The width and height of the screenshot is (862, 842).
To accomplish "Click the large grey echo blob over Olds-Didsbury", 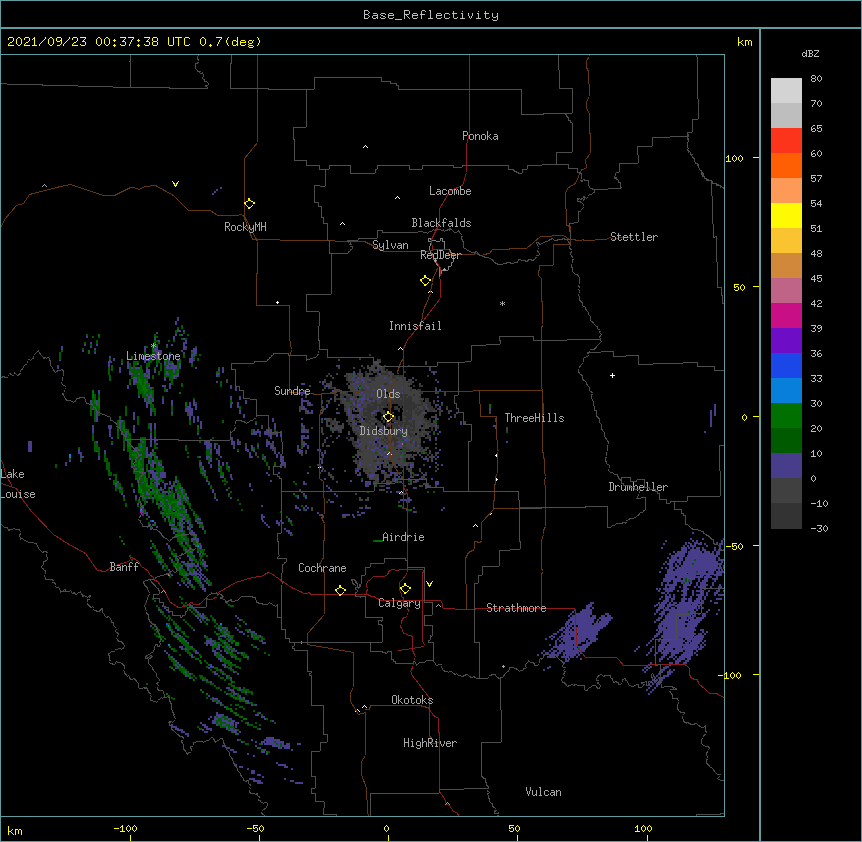I will click(x=390, y=423).
